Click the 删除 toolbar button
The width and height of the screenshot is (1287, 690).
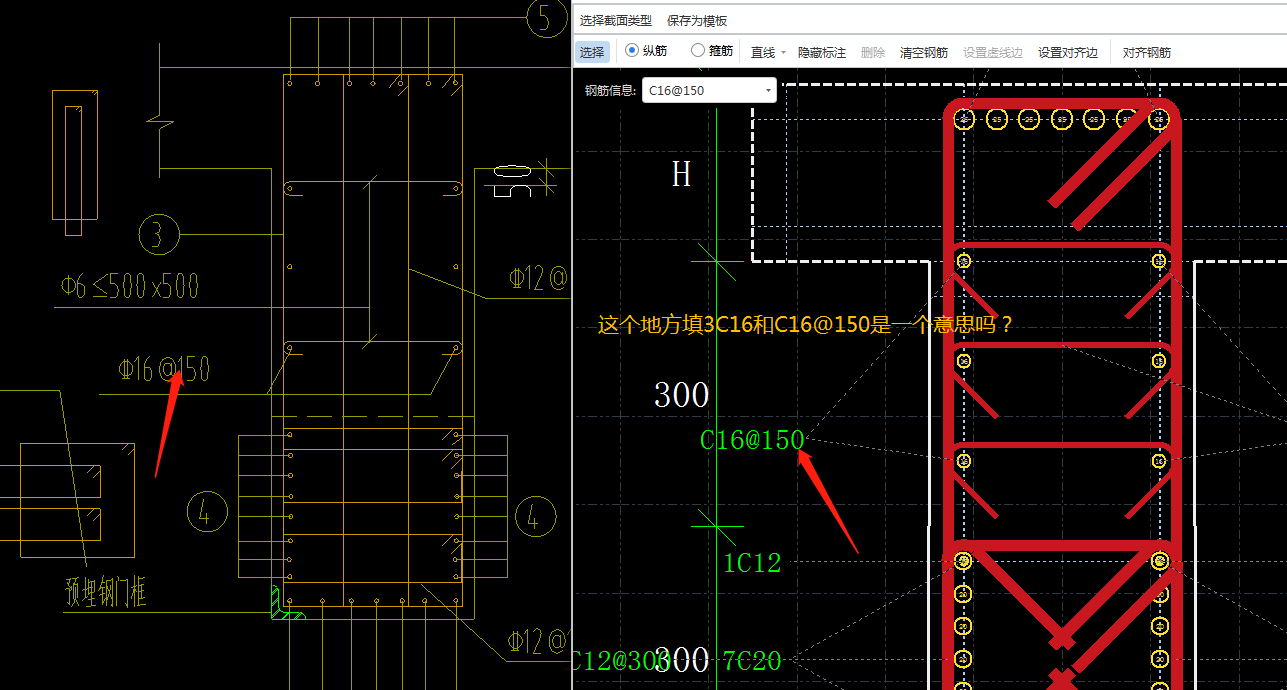click(872, 52)
